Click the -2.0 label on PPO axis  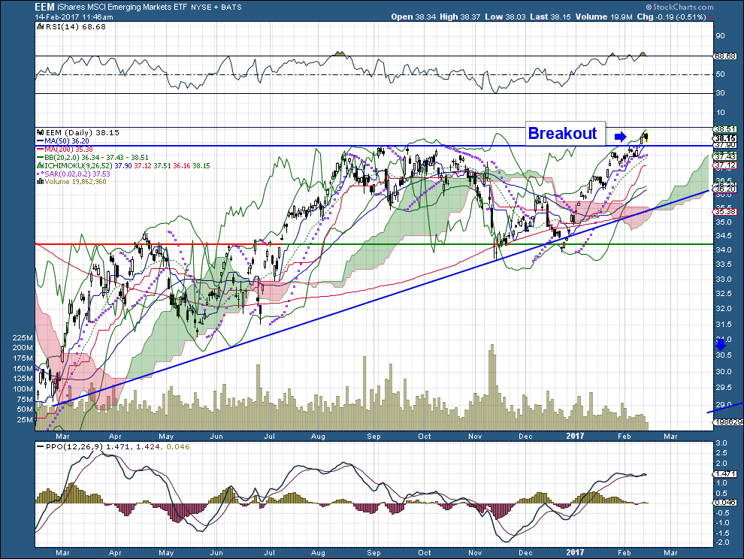721,542
